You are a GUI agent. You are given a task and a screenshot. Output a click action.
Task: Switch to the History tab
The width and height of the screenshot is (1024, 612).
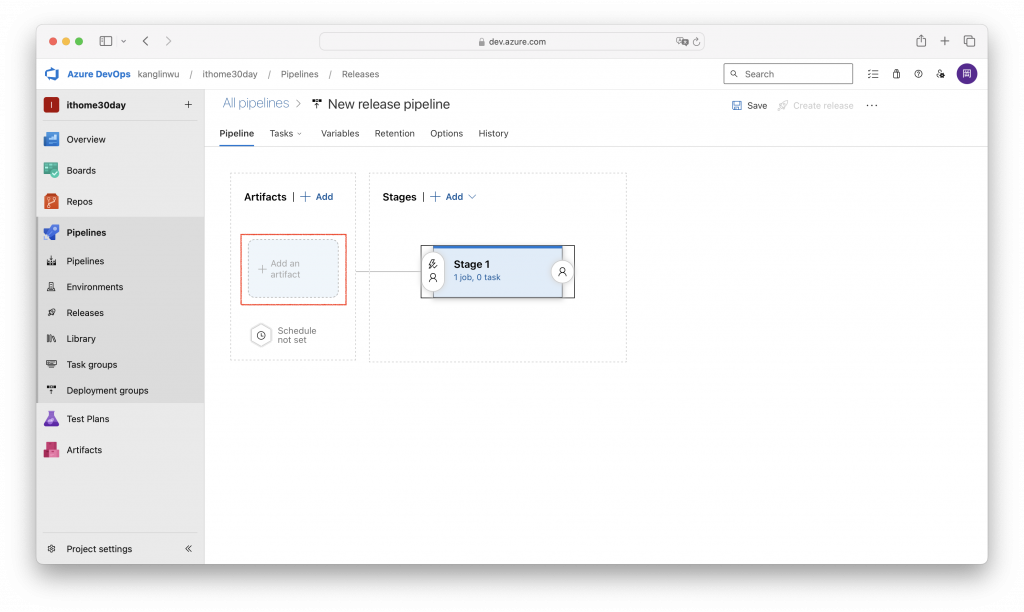(493, 133)
